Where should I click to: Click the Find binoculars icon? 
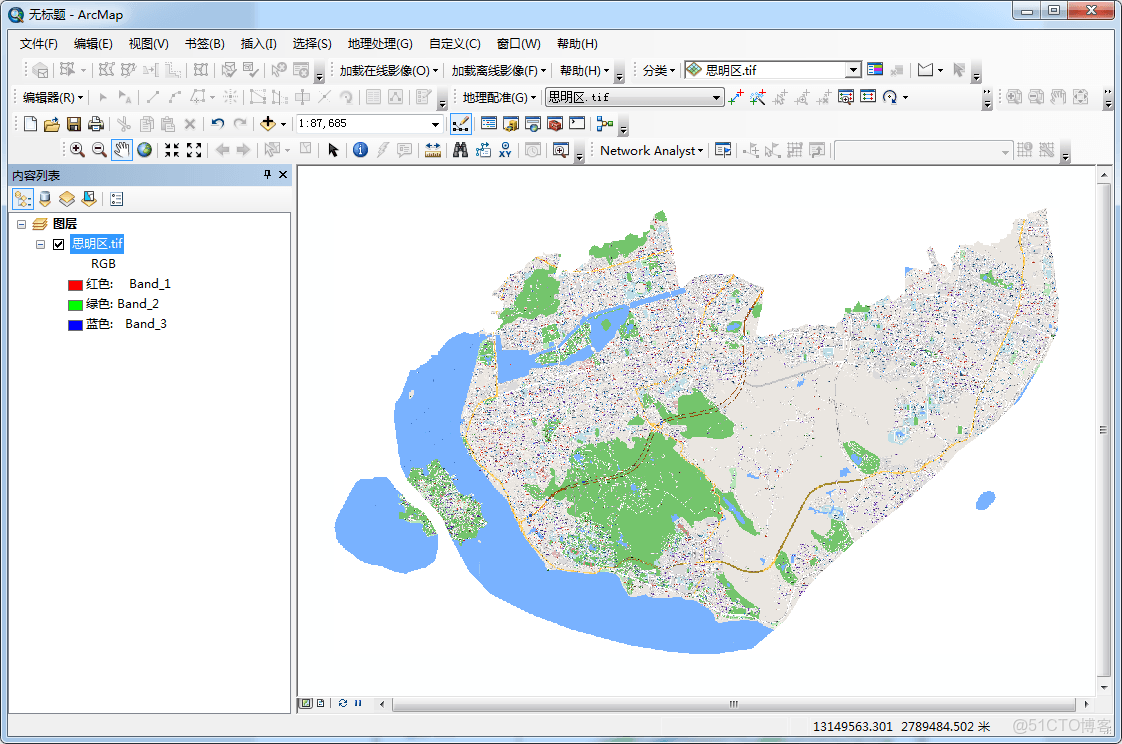460,150
